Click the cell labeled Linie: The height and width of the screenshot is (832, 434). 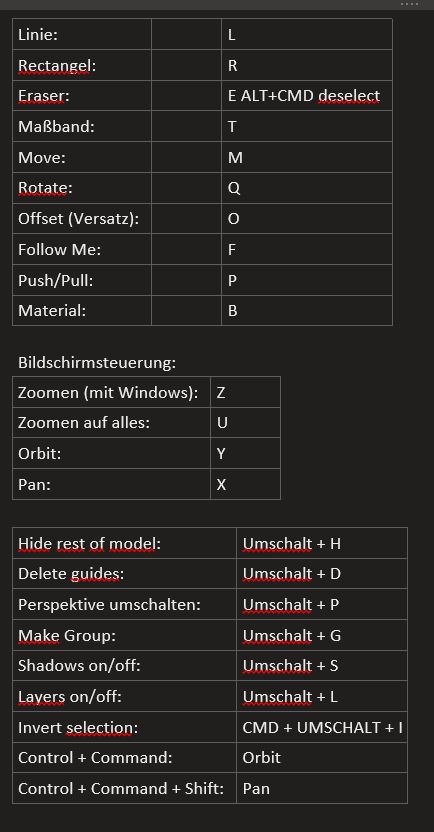click(82, 34)
